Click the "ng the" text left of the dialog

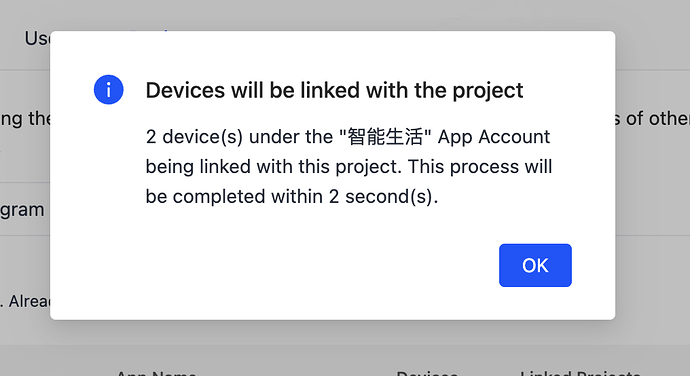pyautogui.click(x=25, y=119)
